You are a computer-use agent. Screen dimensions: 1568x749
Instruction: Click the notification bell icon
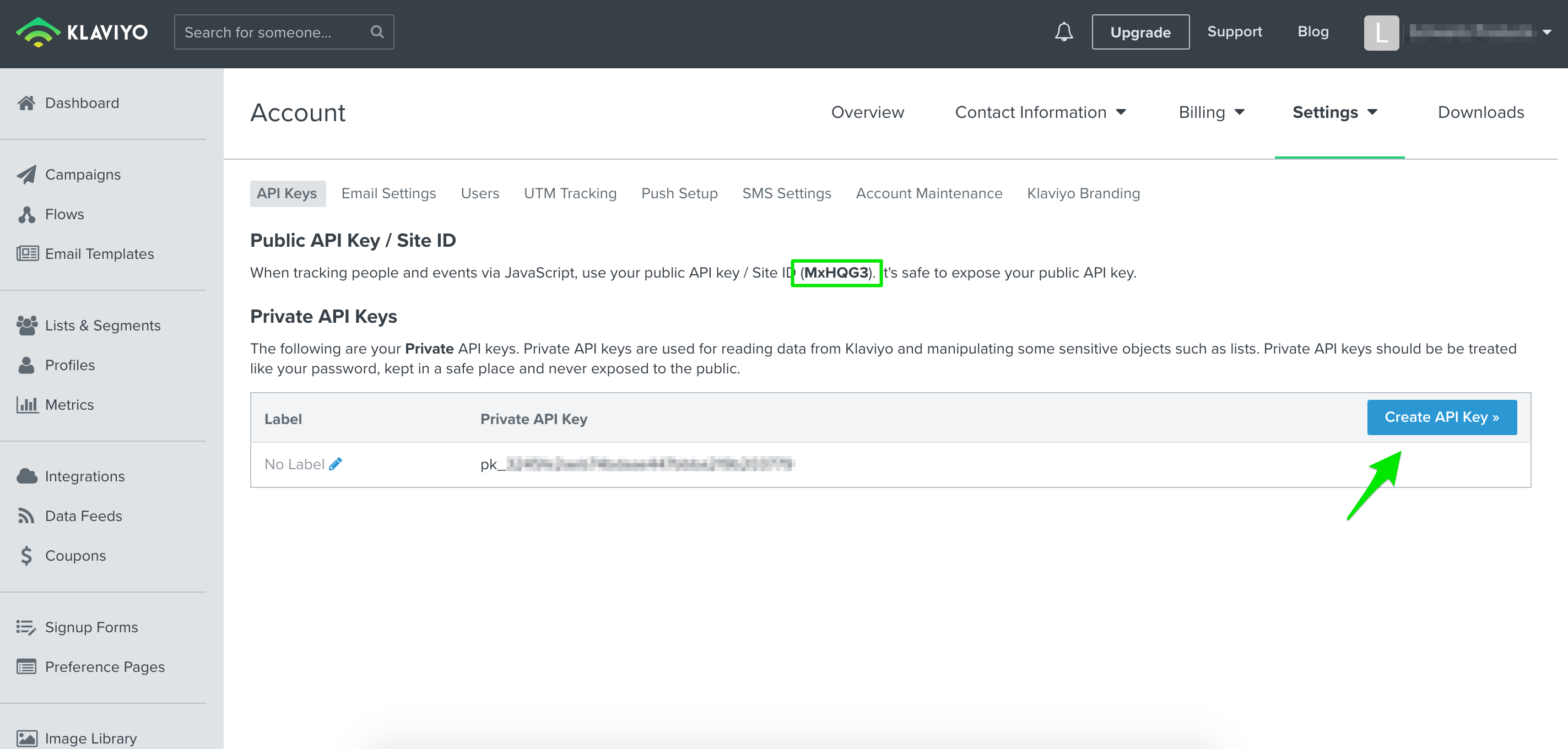(x=1063, y=31)
